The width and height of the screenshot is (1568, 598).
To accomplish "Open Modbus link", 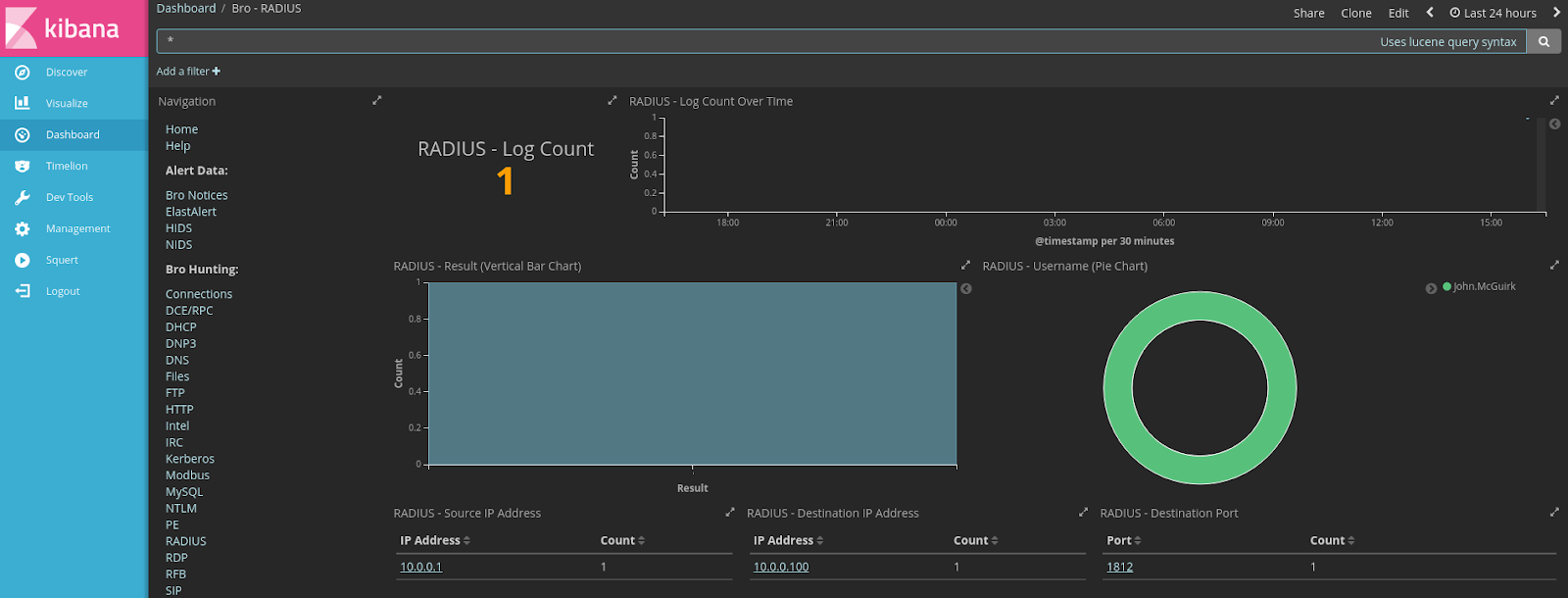I will pyautogui.click(x=187, y=475).
